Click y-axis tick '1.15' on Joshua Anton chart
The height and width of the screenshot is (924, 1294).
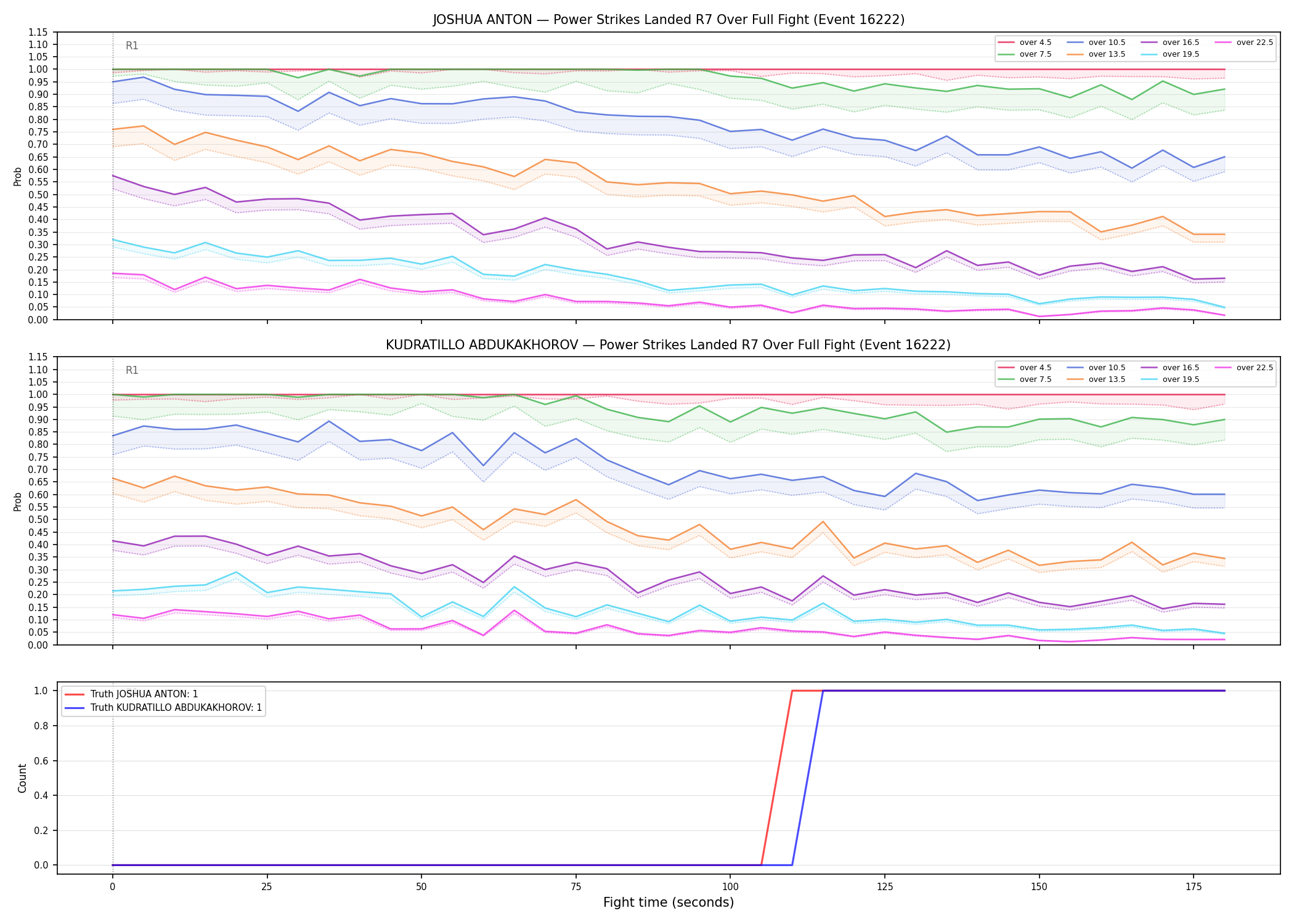(38, 32)
